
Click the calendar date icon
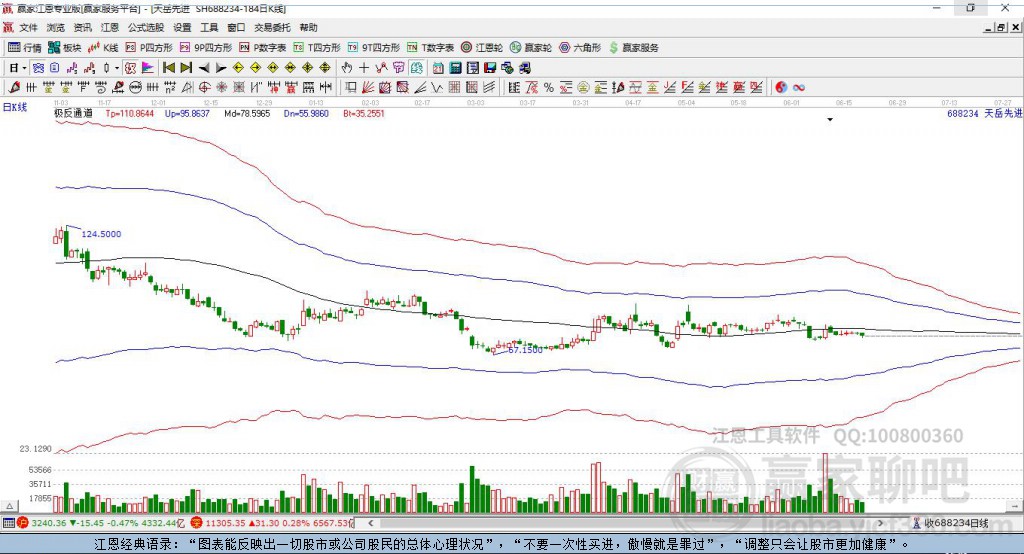[x=438, y=68]
